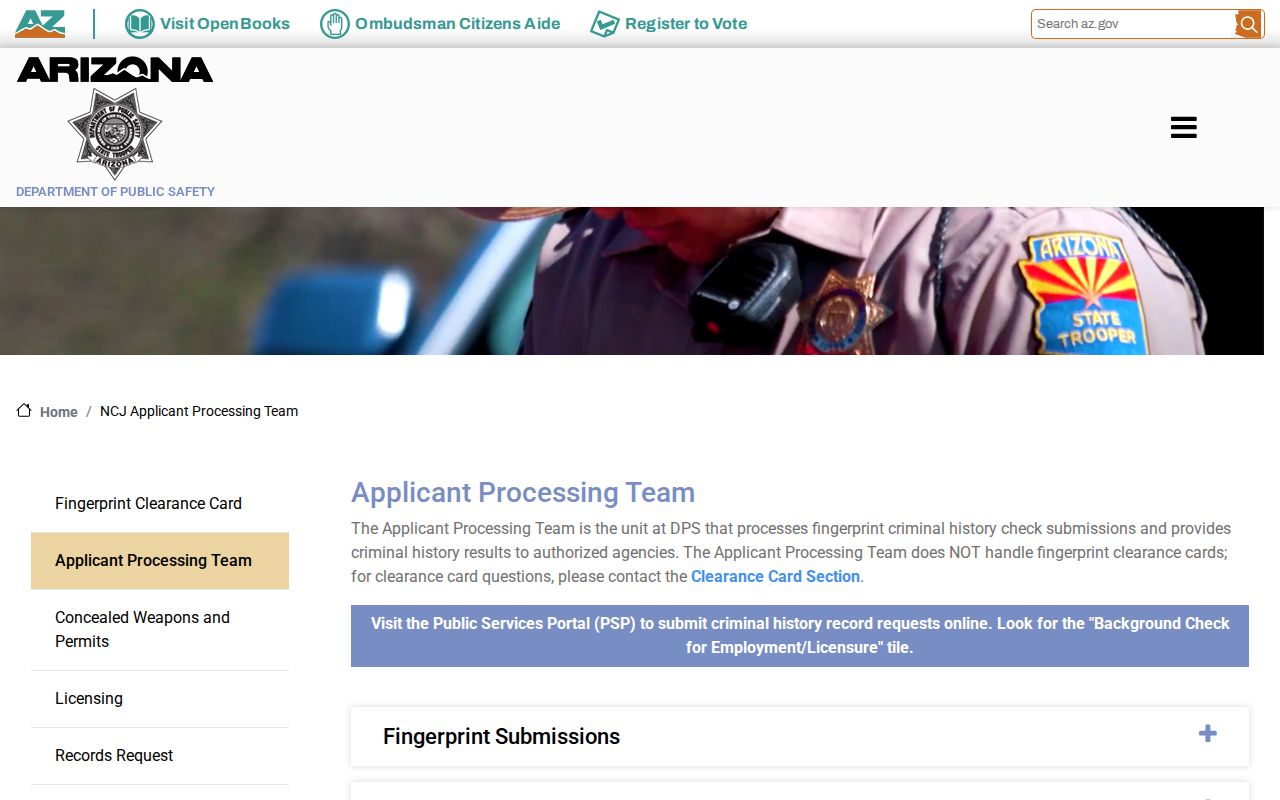Click the Register to Vote ballot icon
Viewport: 1280px width, 800px height.
point(604,24)
